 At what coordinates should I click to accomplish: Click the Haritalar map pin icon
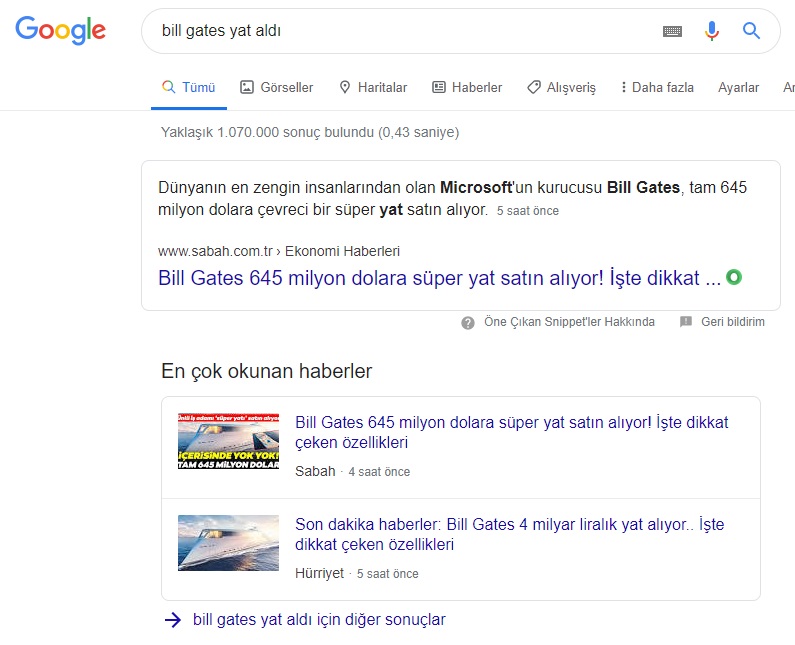click(345, 87)
